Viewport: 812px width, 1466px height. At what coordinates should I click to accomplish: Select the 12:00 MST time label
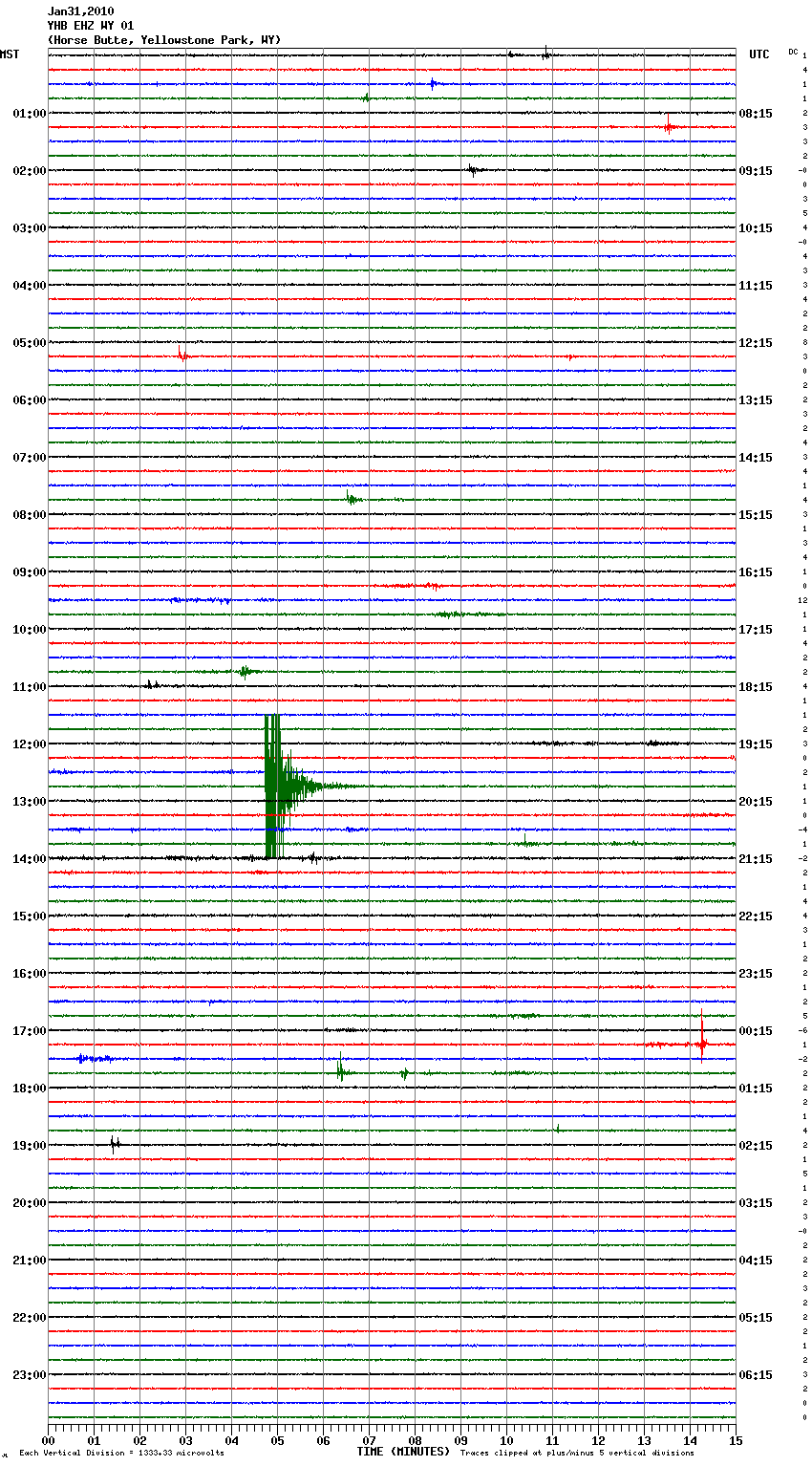pos(30,744)
